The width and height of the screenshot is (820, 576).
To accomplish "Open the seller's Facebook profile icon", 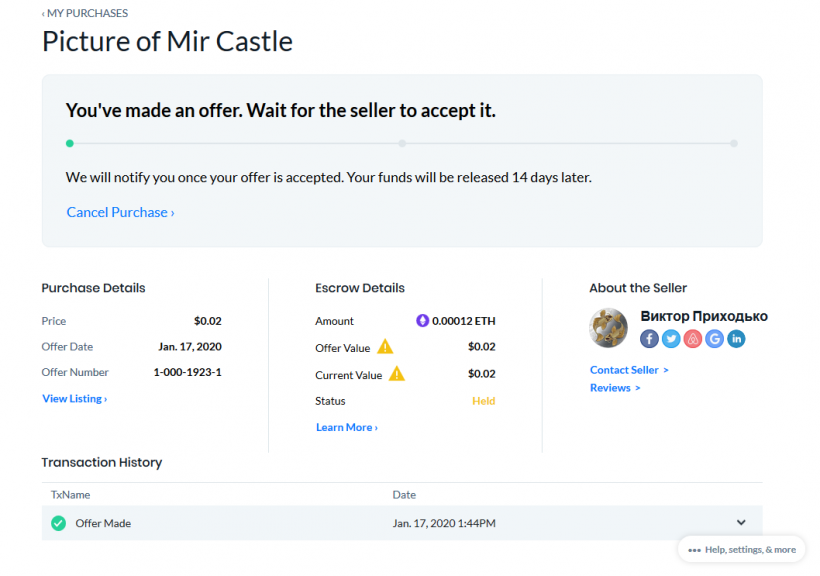I will (649, 339).
